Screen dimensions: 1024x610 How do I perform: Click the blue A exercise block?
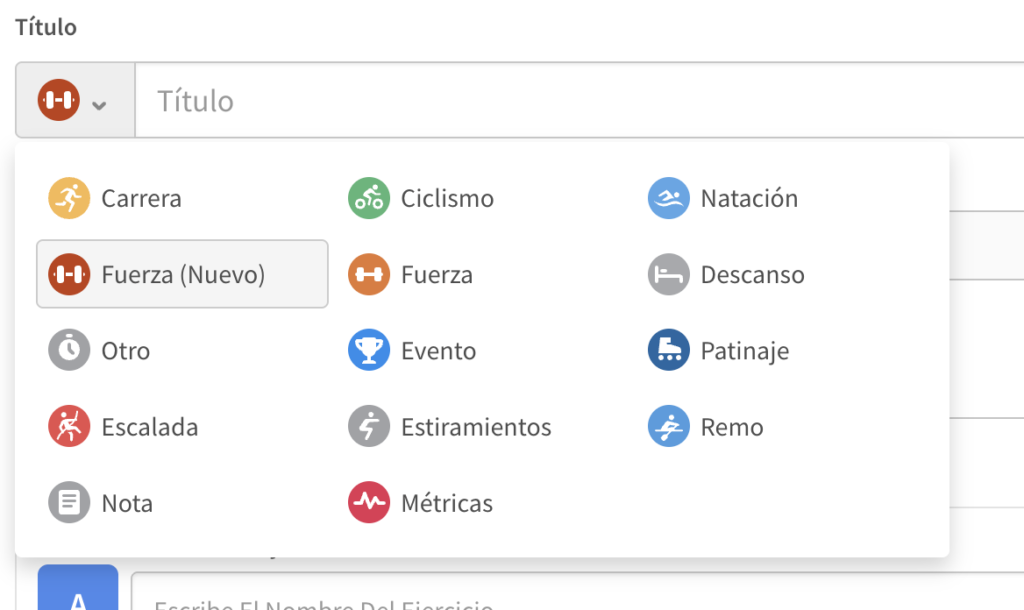click(x=78, y=590)
